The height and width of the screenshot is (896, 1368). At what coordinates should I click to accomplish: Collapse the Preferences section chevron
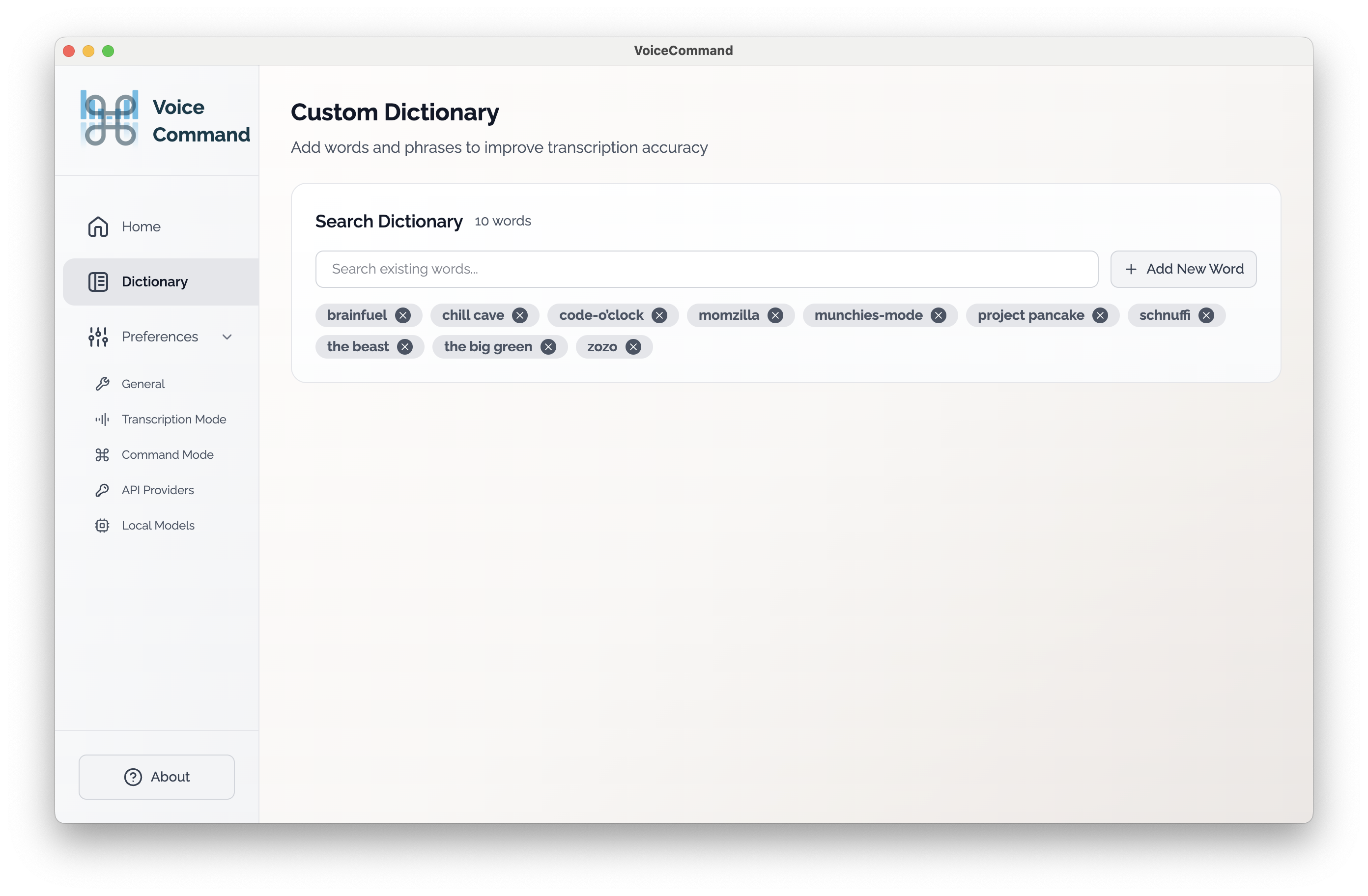point(227,337)
